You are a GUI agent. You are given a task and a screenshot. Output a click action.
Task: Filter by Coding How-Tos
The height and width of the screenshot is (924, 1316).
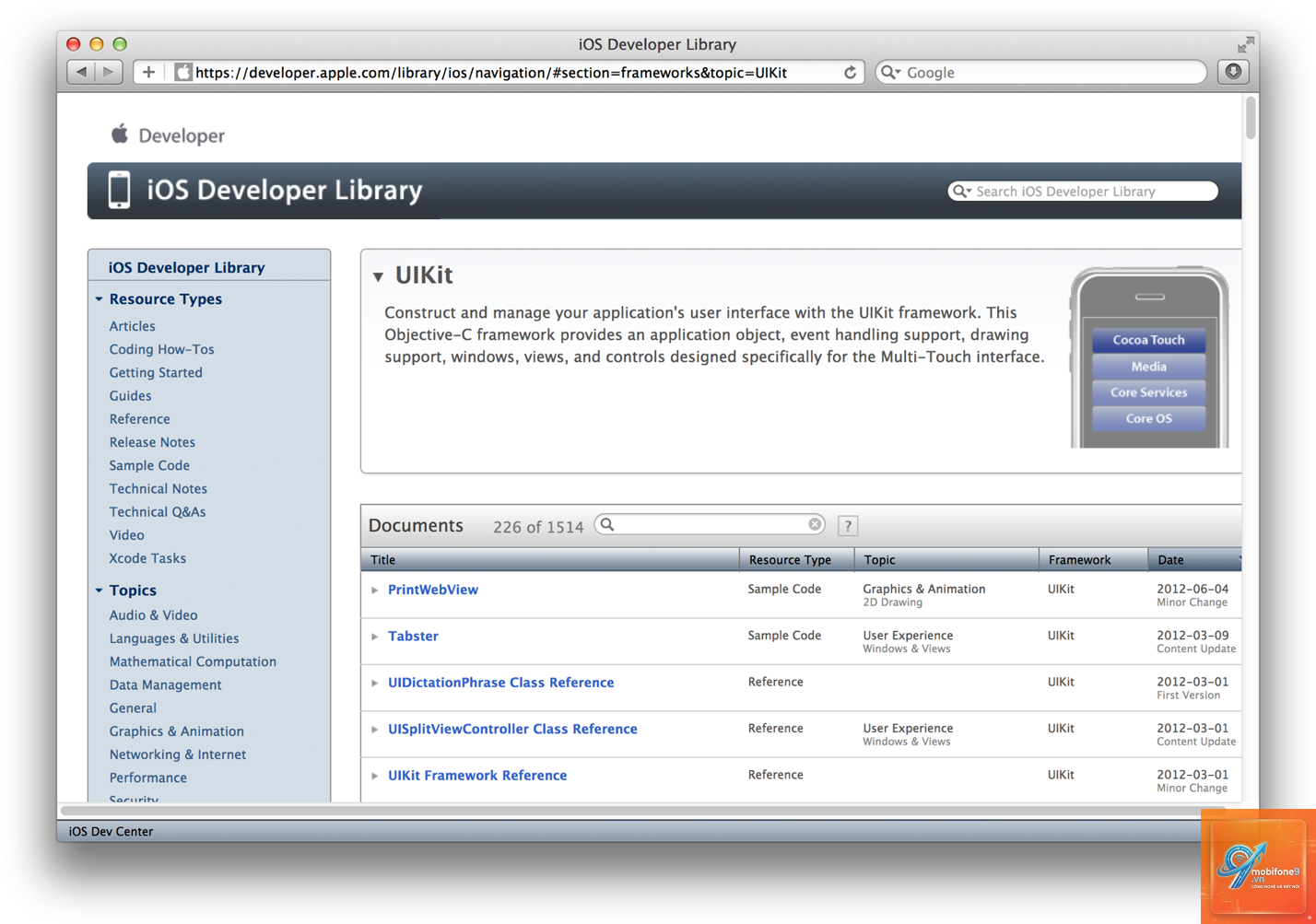pos(161,349)
